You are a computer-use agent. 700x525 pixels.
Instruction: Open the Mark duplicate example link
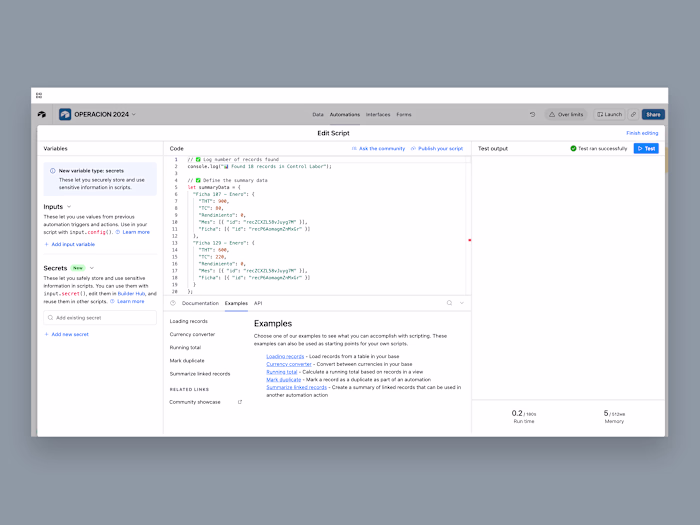coord(283,379)
